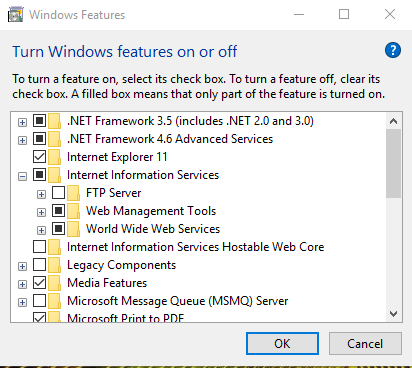Image resolution: width=412 pixels, height=368 pixels.
Task: Toggle the .NET Framework 4.6 Advanced Services checkbox
Action: coord(39,138)
